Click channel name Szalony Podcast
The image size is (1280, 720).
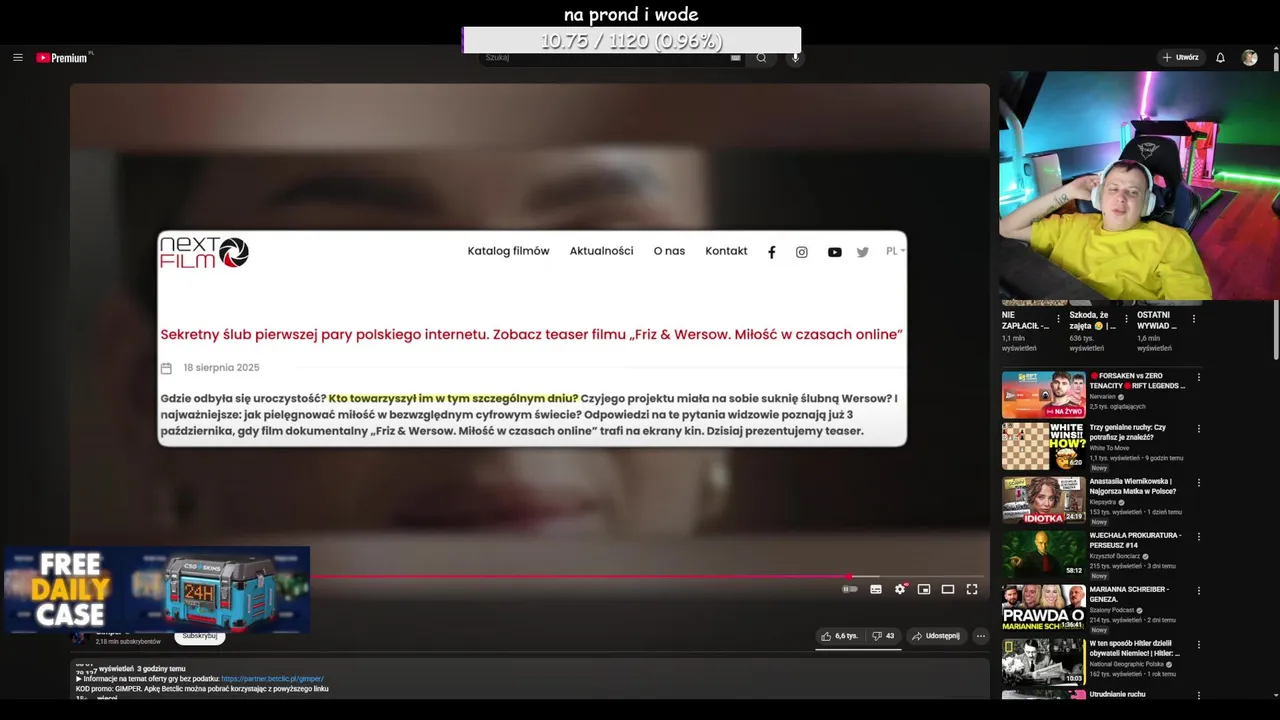click(x=1112, y=610)
